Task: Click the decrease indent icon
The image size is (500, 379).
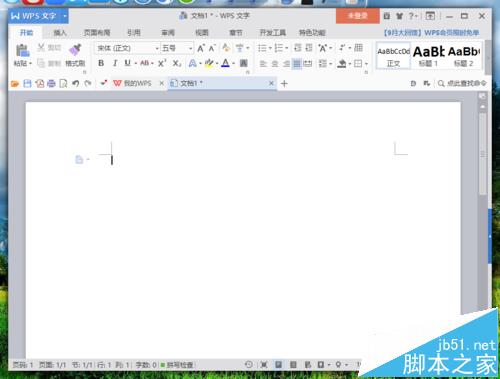Action: tap(297, 48)
